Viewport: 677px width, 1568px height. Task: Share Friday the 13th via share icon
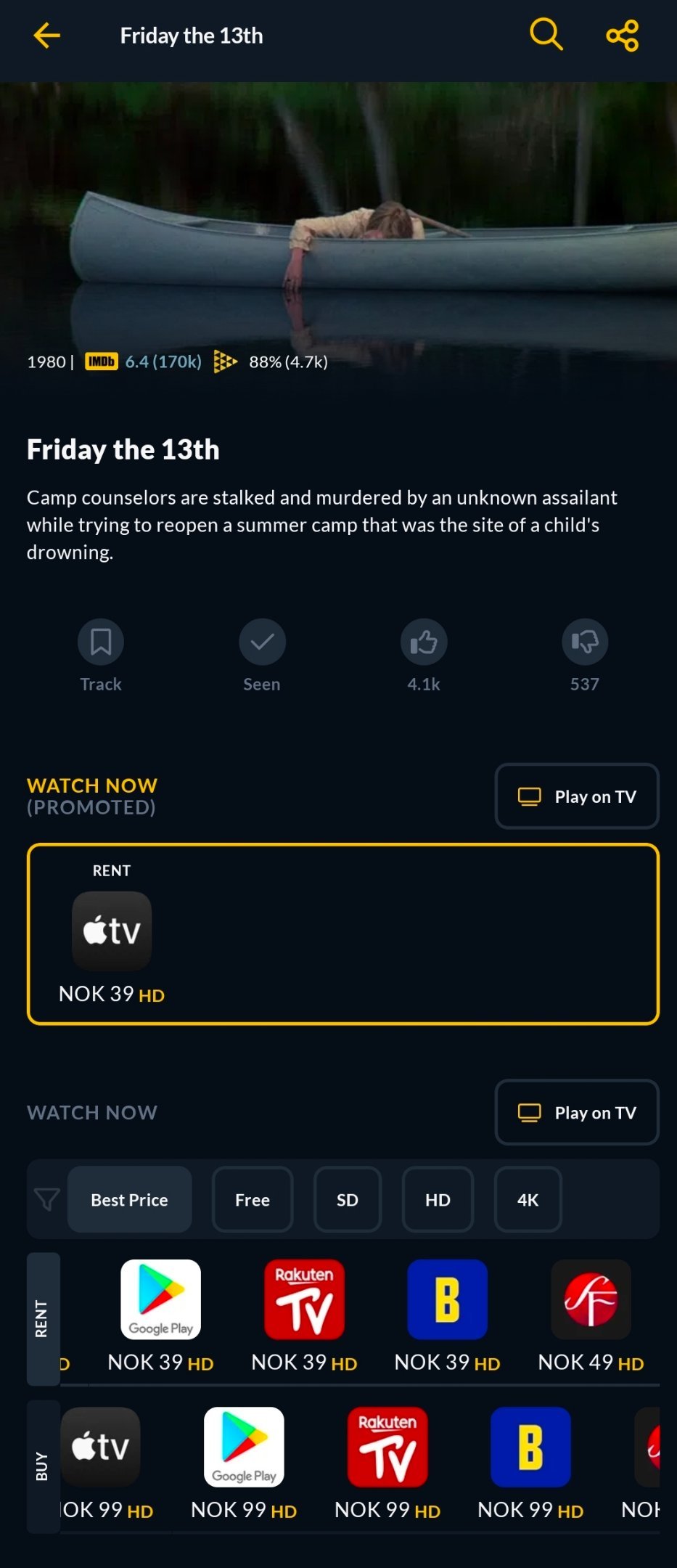click(623, 35)
